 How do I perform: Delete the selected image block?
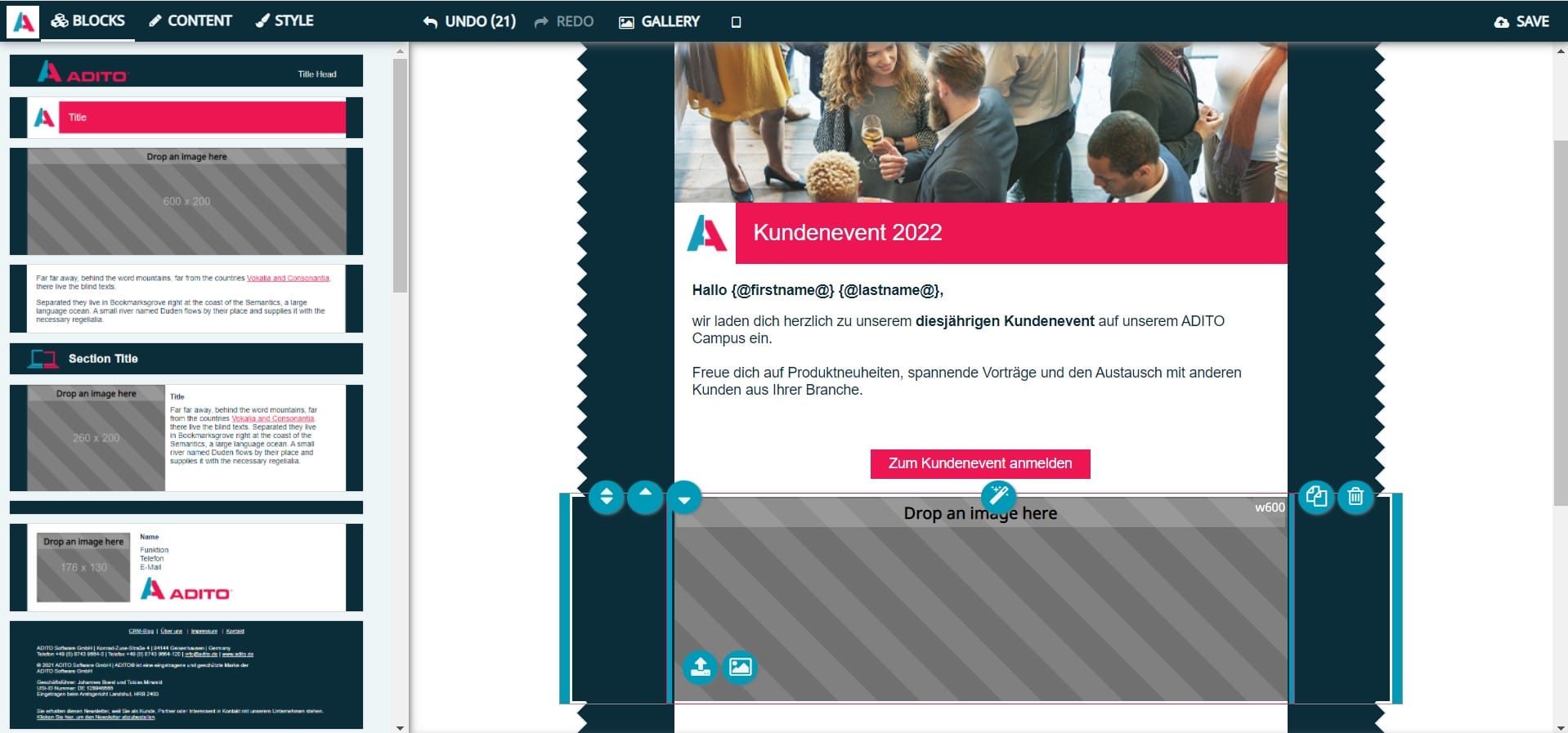point(1355,497)
